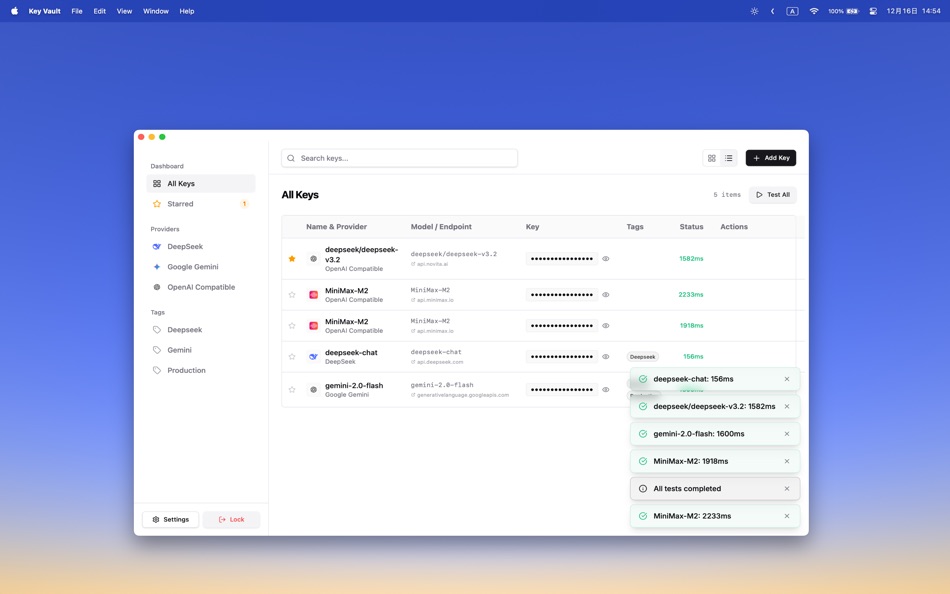
Task: Switch to list view layout
Action: tap(728, 158)
